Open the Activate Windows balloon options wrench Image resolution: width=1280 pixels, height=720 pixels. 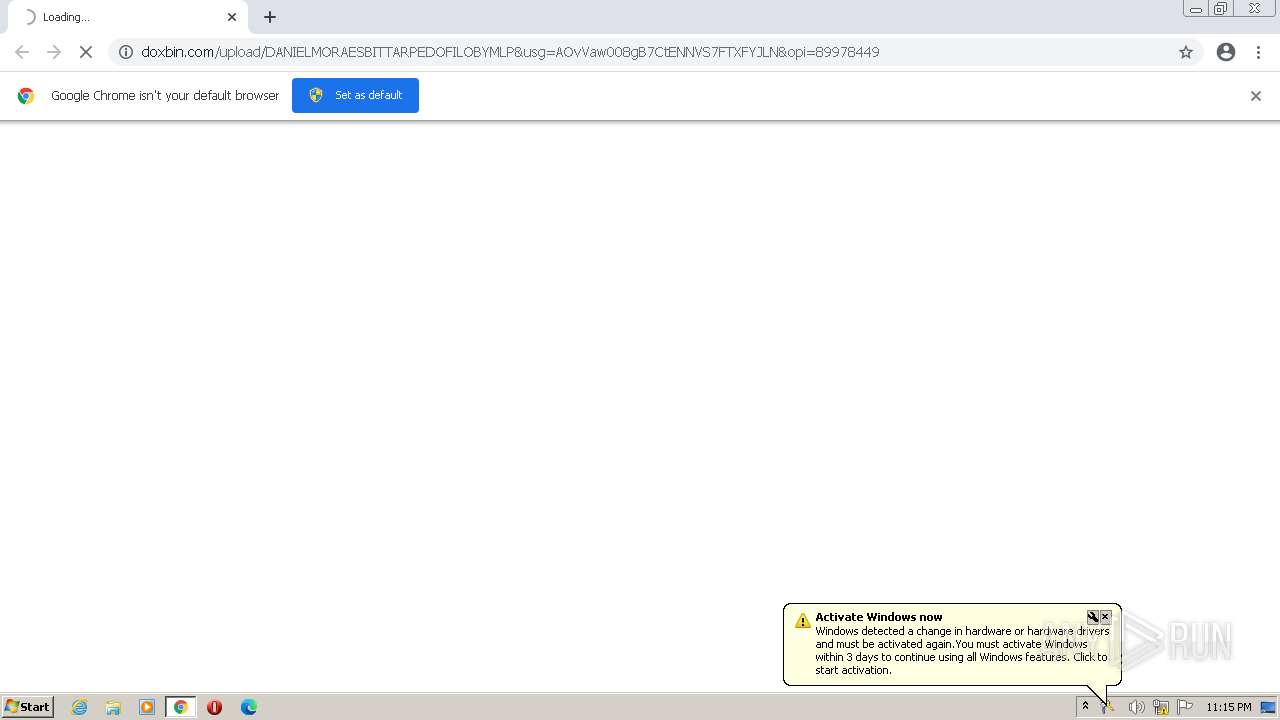(1093, 617)
